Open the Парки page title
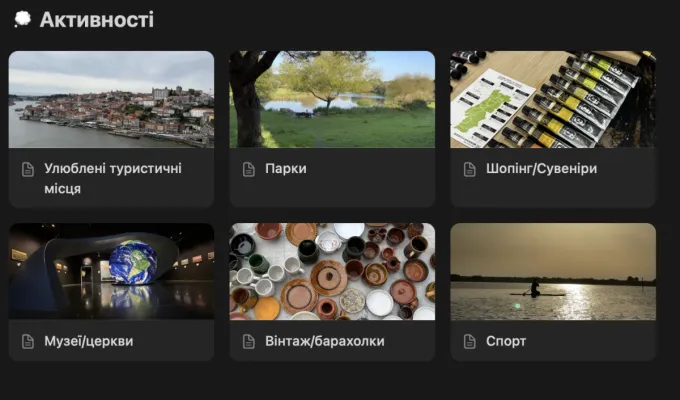This screenshot has height=400, width=680. (286, 168)
